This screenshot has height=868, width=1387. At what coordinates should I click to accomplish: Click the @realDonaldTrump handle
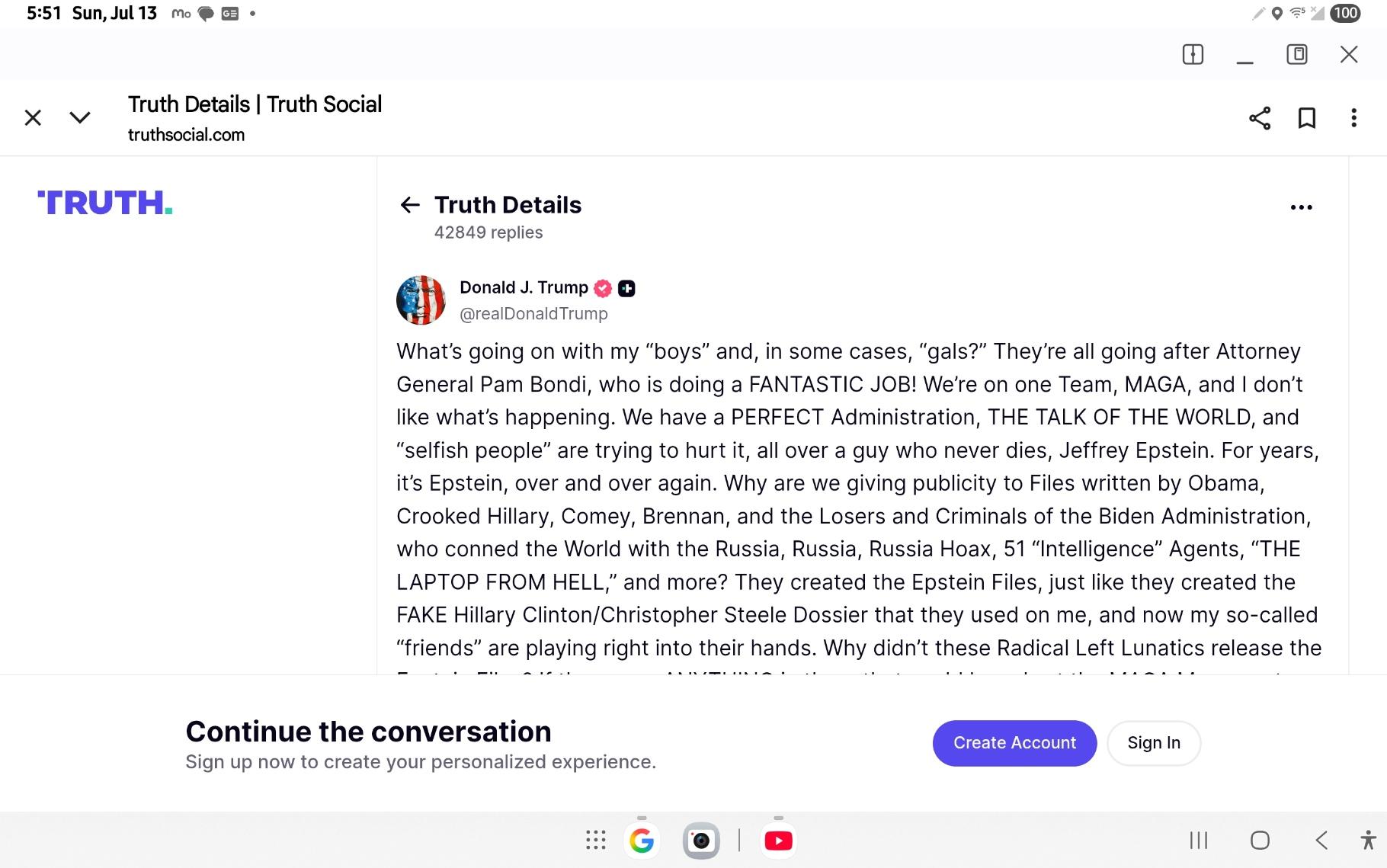tap(533, 314)
